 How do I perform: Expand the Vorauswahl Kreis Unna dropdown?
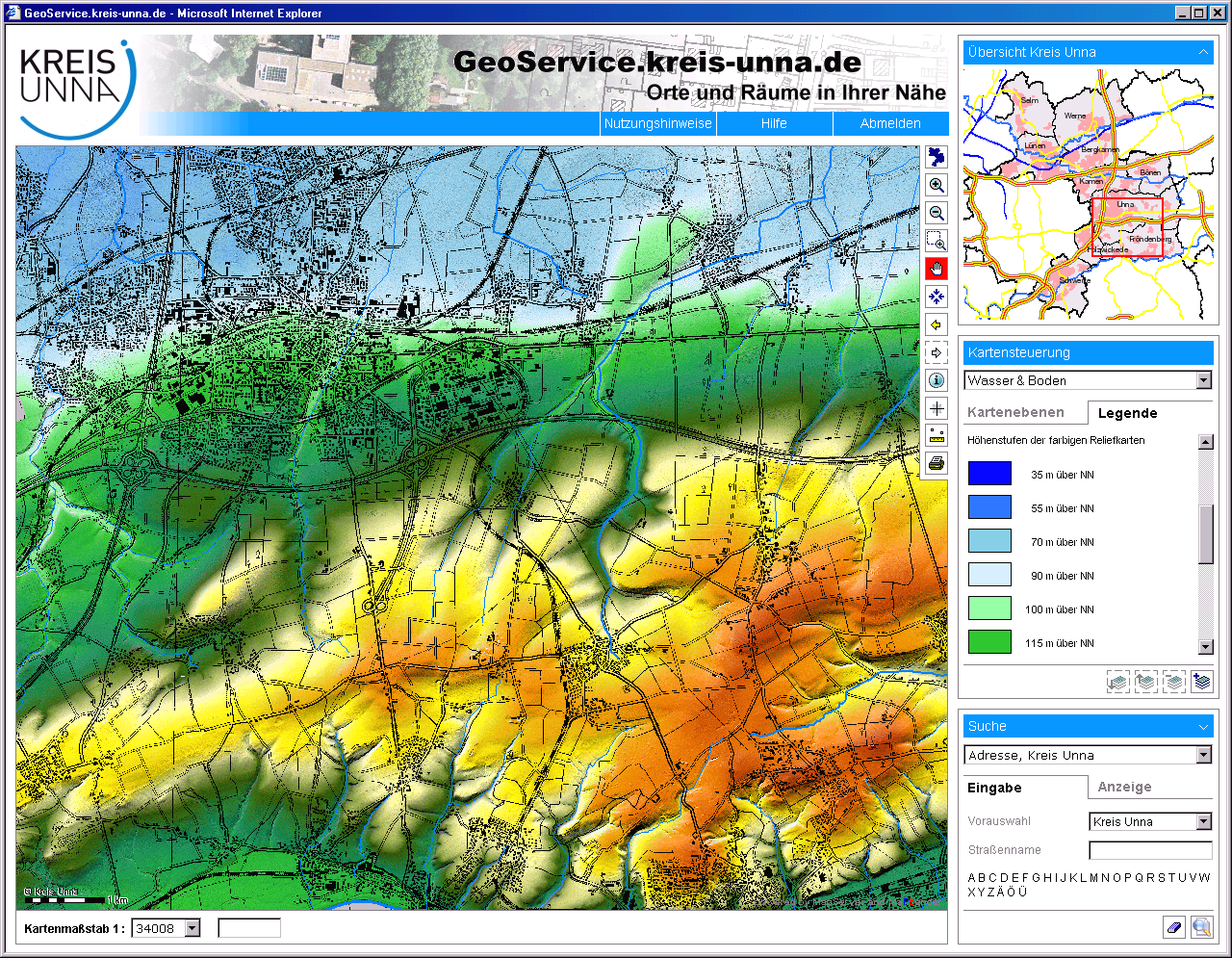(1203, 821)
